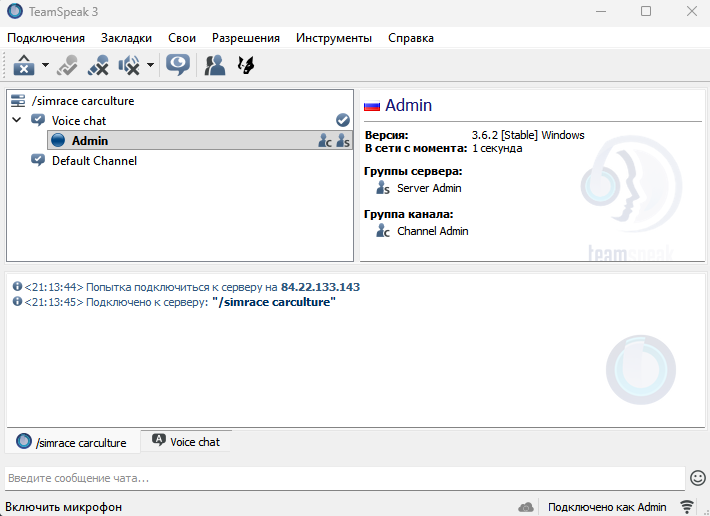Open the Свои menu
Image resolution: width=710 pixels, height=516 pixels.
coord(182,38)
